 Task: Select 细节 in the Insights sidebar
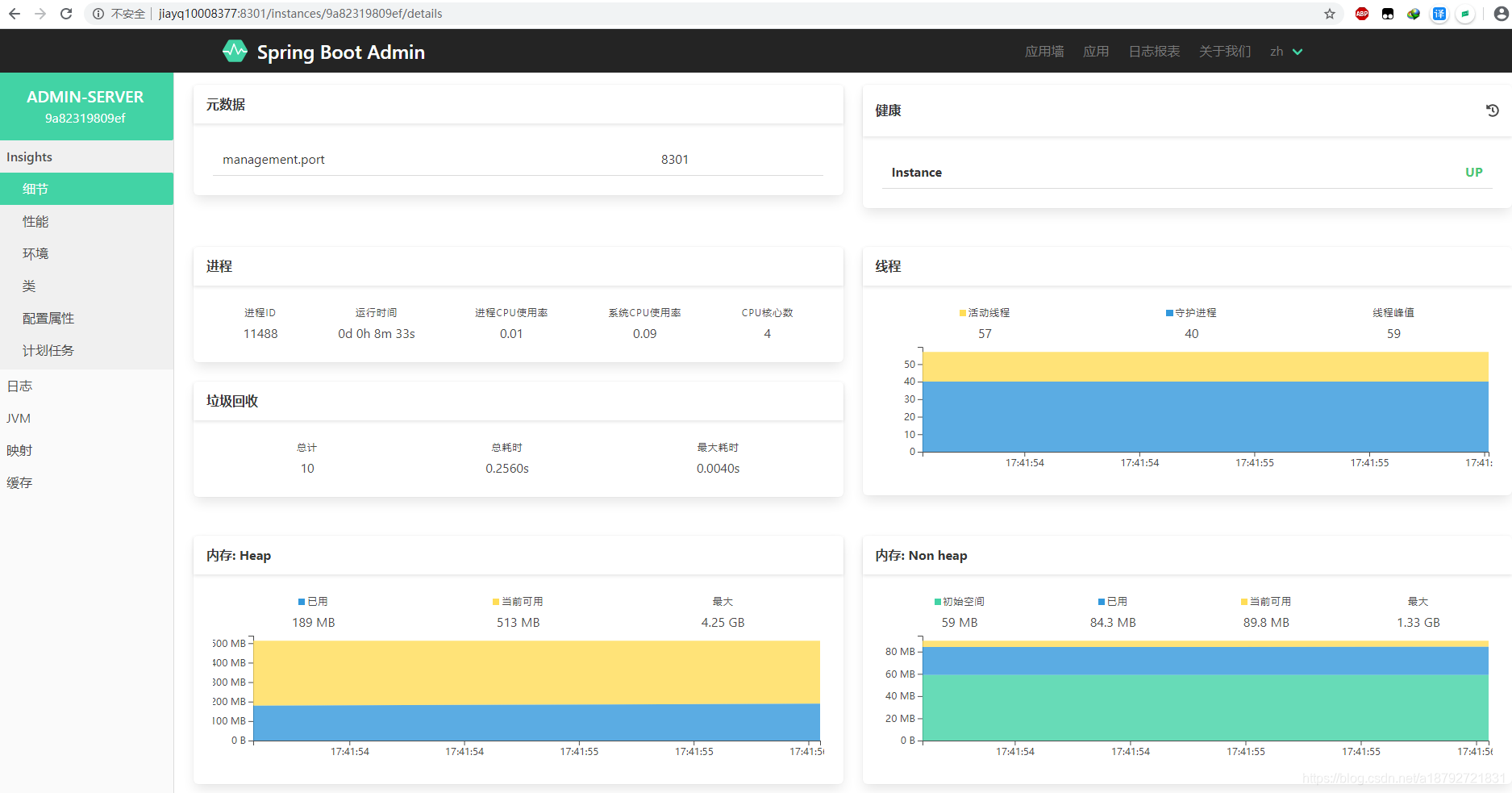pos(86,189)
